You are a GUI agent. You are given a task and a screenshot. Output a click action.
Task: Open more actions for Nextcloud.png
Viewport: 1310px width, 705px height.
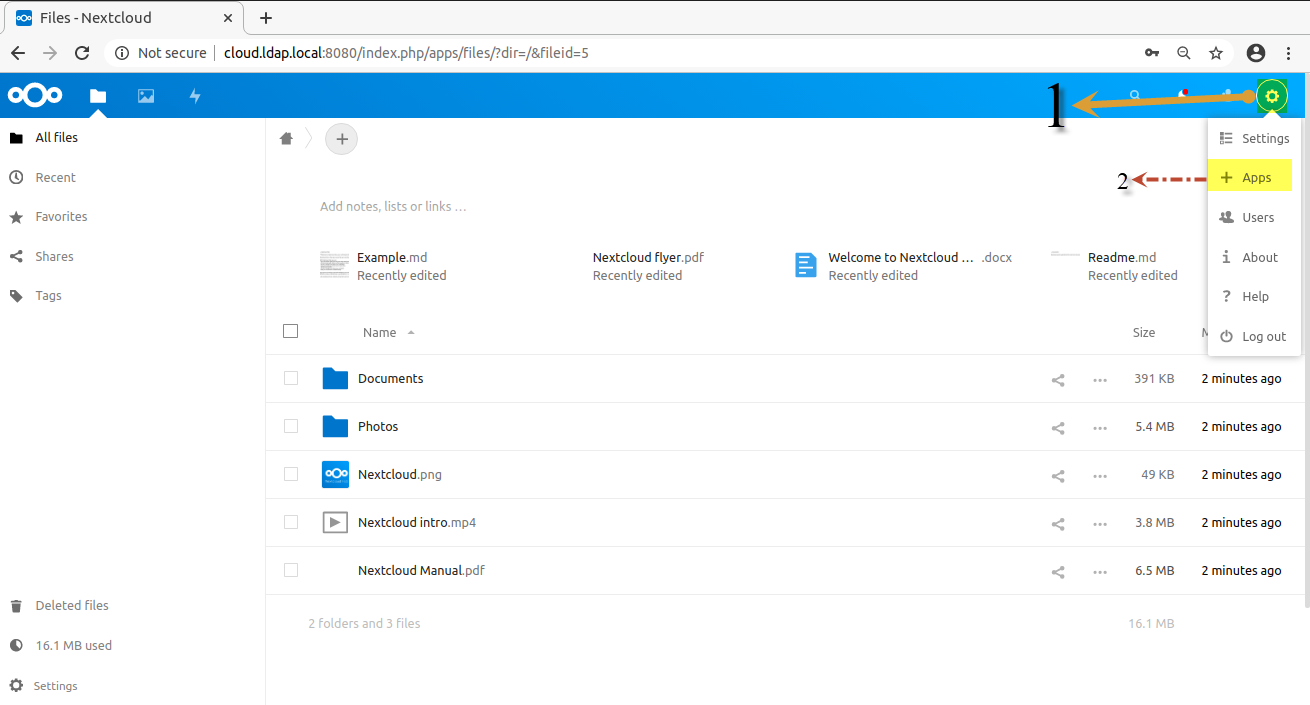(1100, 475)
